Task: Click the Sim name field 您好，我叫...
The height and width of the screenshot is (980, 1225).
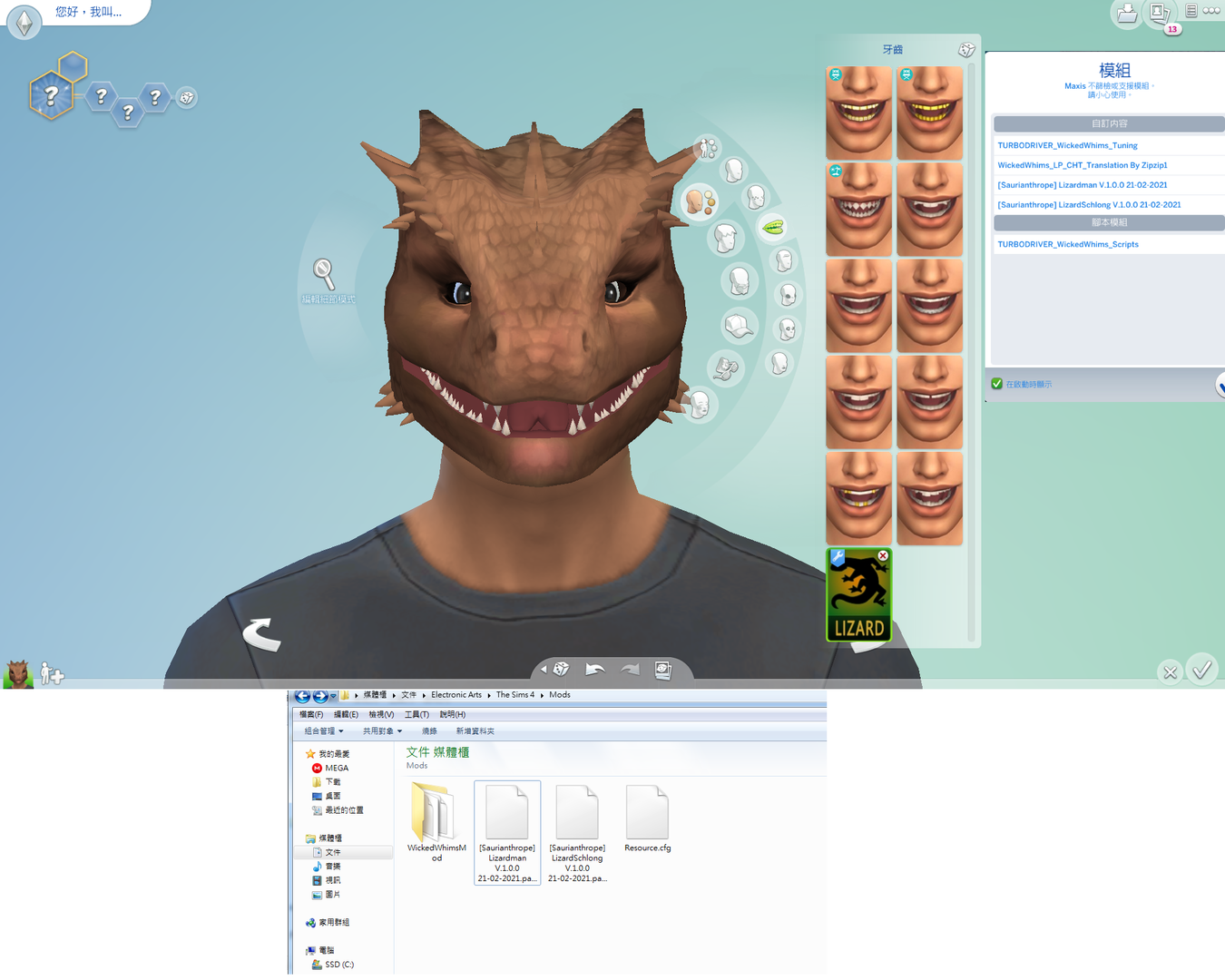Action: 89,12
